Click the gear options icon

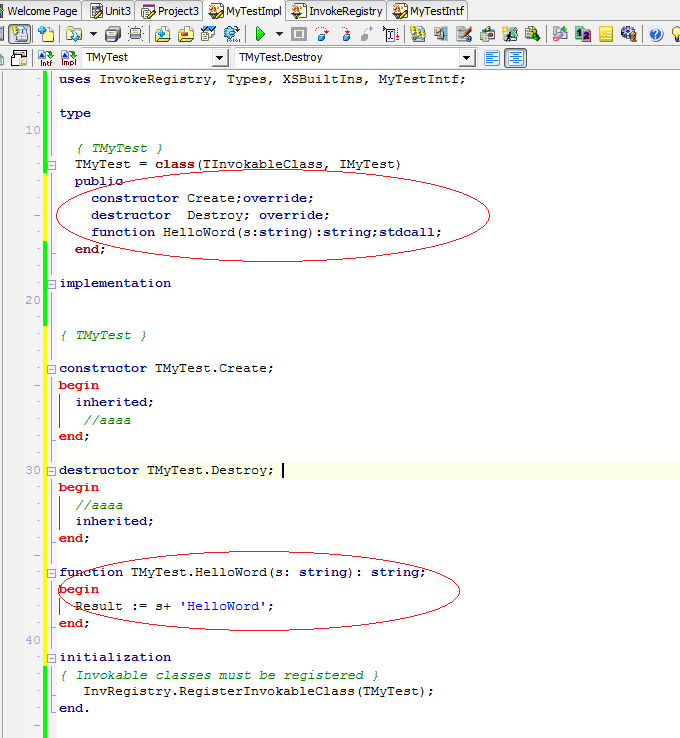629,34
